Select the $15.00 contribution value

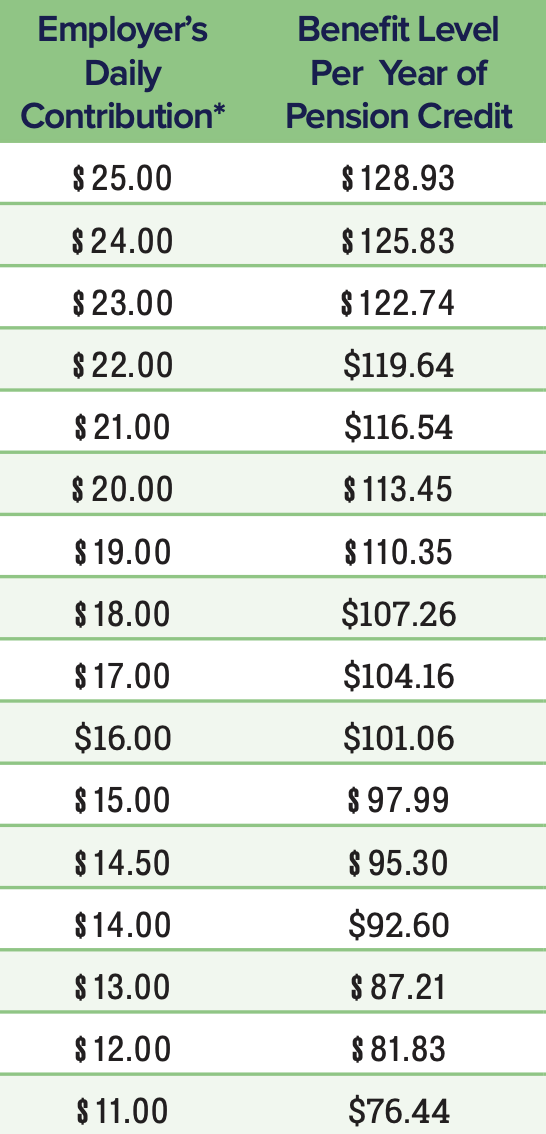[123, 800]
